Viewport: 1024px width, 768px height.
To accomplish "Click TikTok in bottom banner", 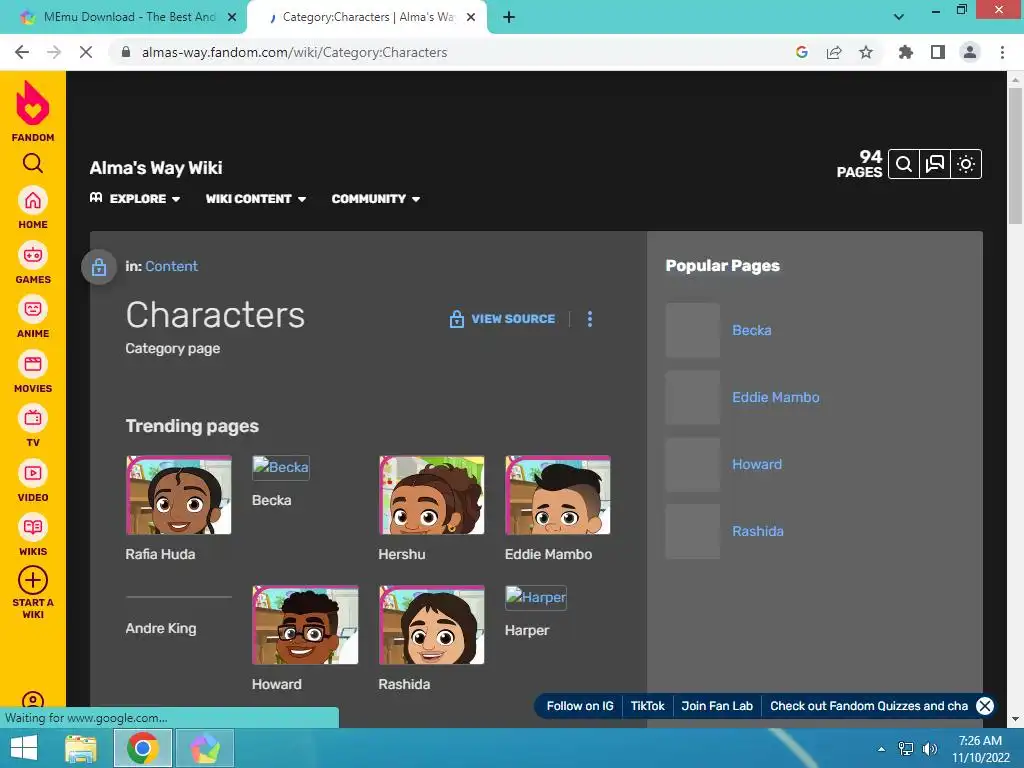I will pyautogui.click(x=647, y=706).
